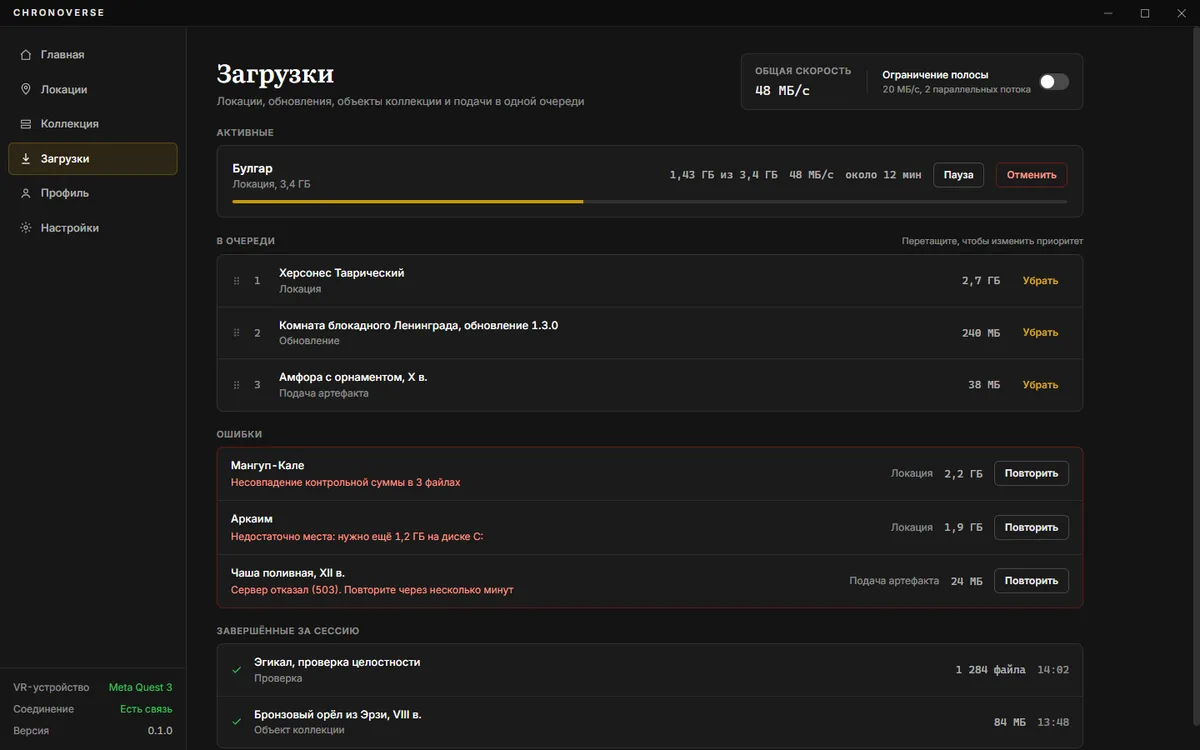The height and width of the screenshot is (750, 1200).
Task: Click the person icon beside Профиль
Action: (26, 193)
